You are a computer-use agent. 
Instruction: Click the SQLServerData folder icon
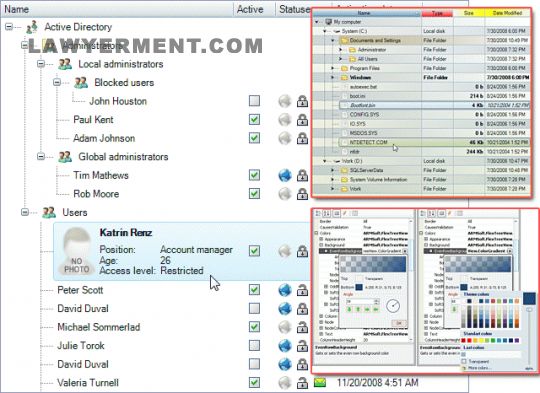tap(344, 170)
